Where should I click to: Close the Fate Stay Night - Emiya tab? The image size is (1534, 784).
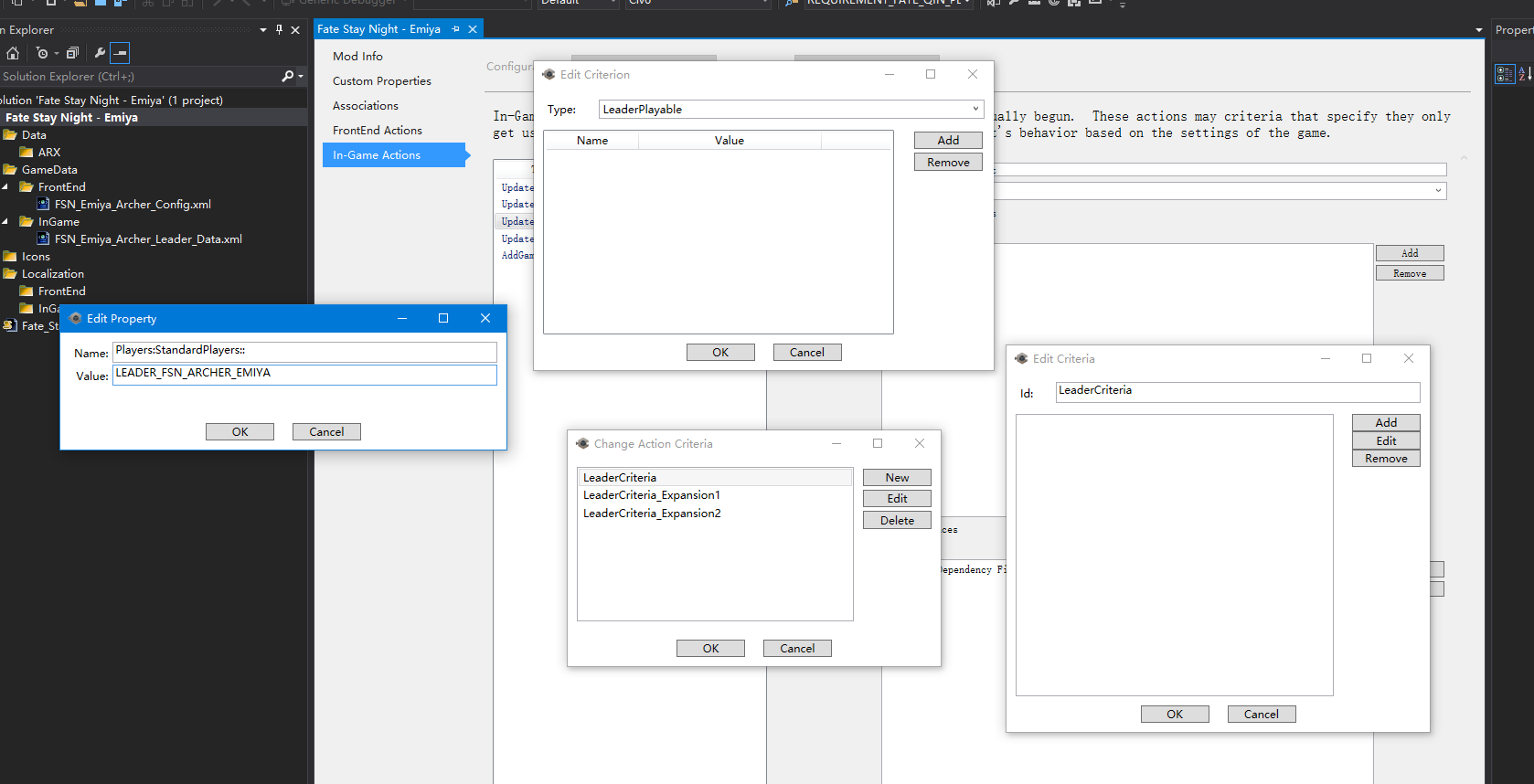473,29
